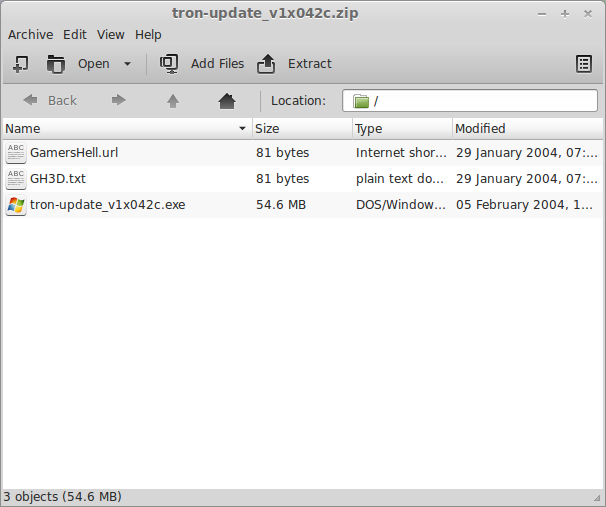Click the 'plain text do...' type cell
This screenshot has width=606, height=507.
[x=400, y=179]
